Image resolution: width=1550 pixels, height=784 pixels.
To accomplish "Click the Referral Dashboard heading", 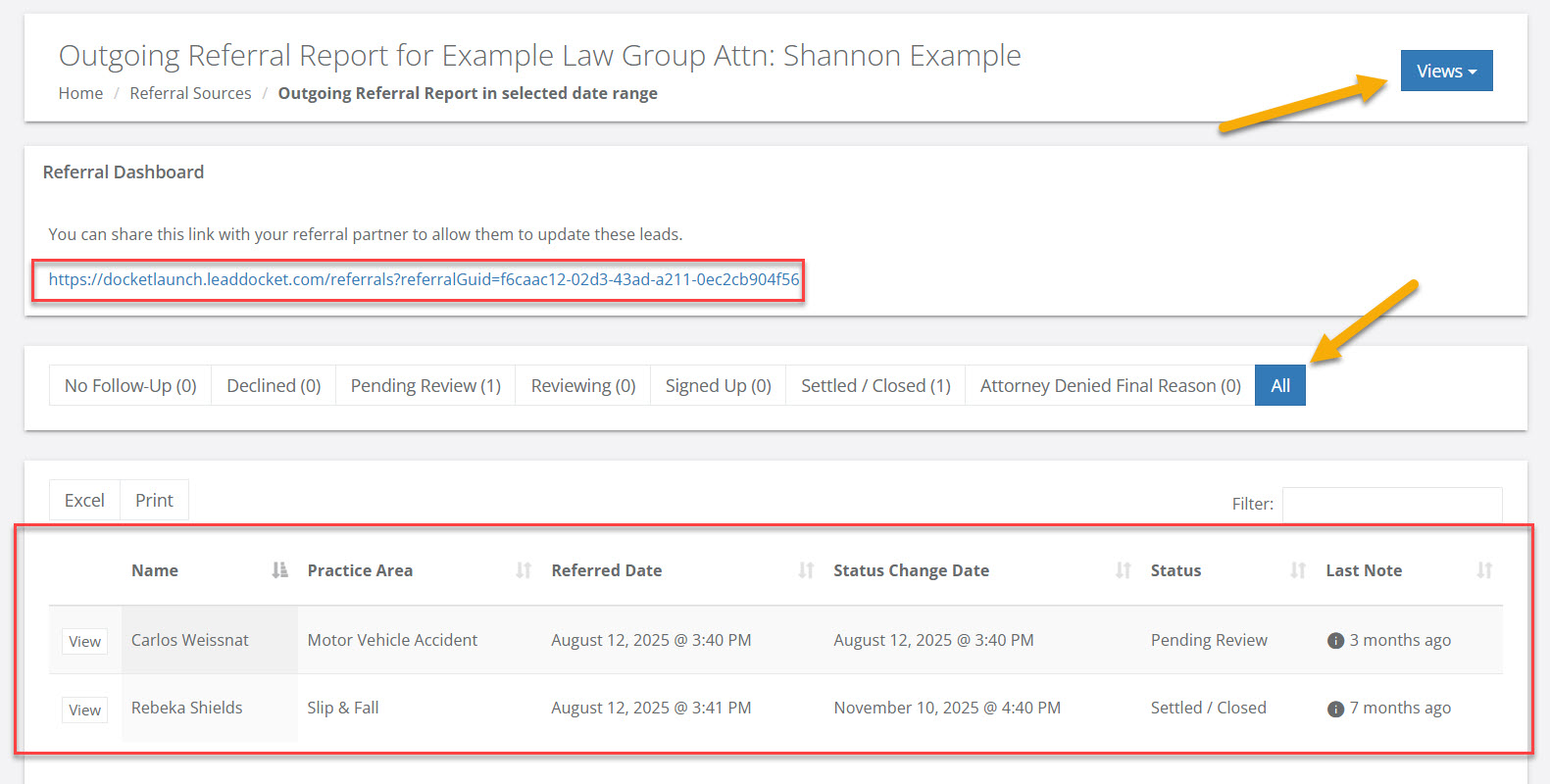I will (124, 171).
